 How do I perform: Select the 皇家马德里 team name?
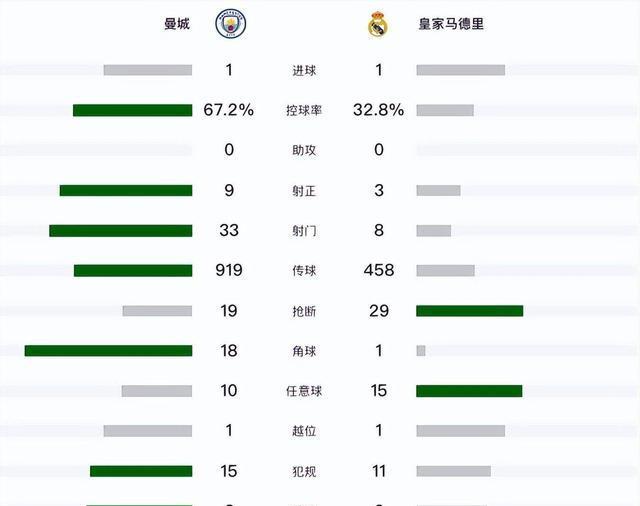tap(451, 24)
